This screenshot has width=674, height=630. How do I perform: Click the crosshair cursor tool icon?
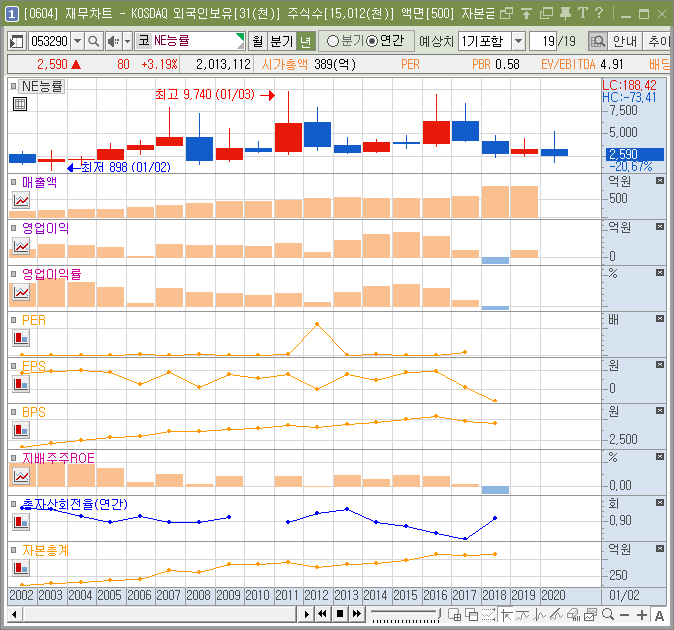[506, 615]
